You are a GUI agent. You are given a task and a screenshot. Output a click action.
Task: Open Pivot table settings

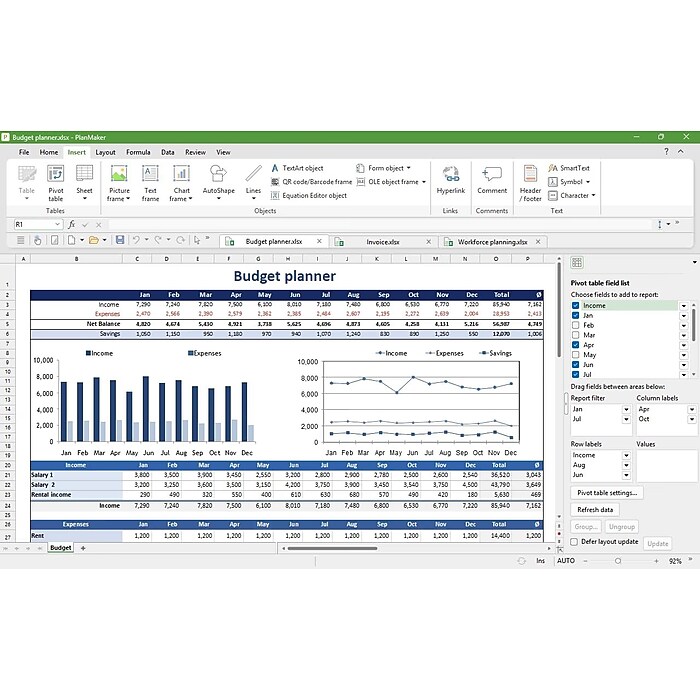coord(607,493)
